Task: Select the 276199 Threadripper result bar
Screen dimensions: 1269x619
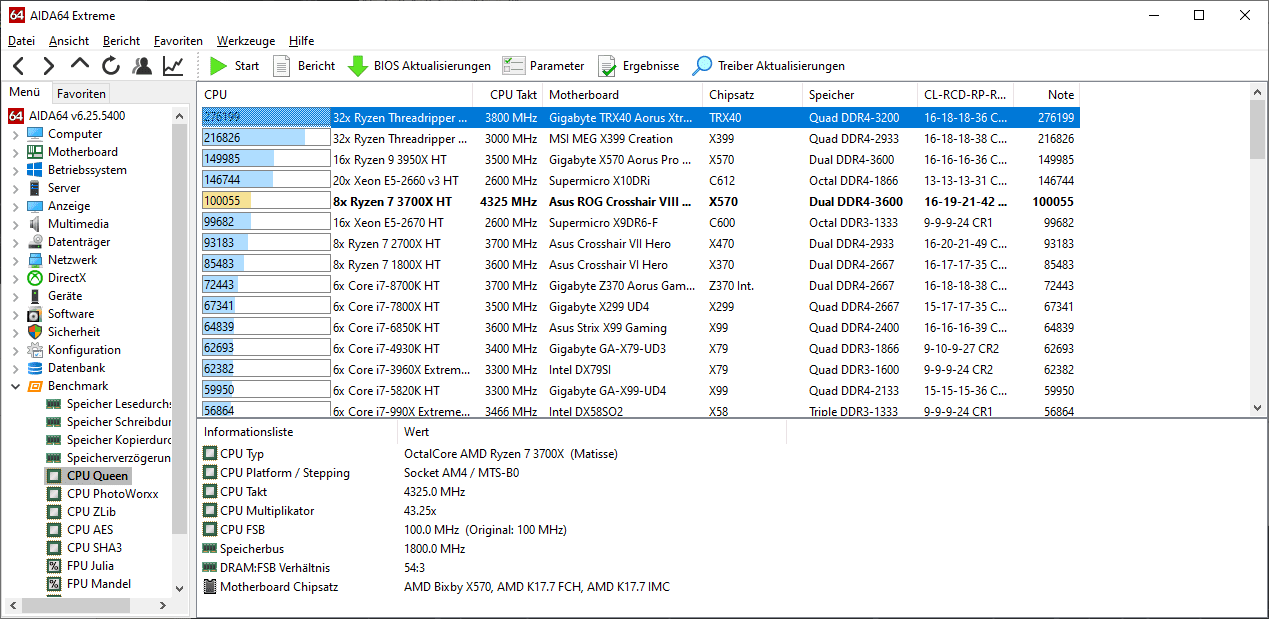Action: coord(266,117)
